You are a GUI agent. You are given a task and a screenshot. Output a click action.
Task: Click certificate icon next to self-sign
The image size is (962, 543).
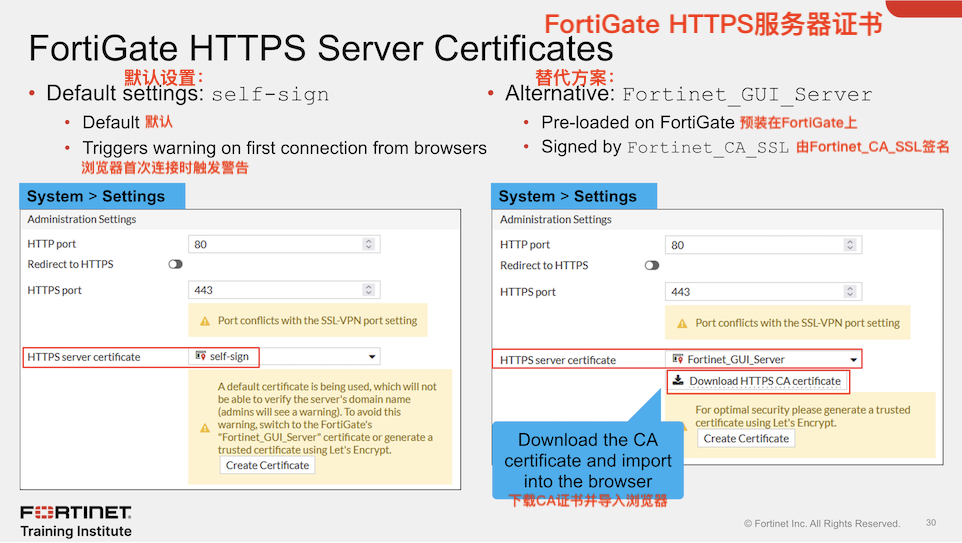(x=201, y=356)
